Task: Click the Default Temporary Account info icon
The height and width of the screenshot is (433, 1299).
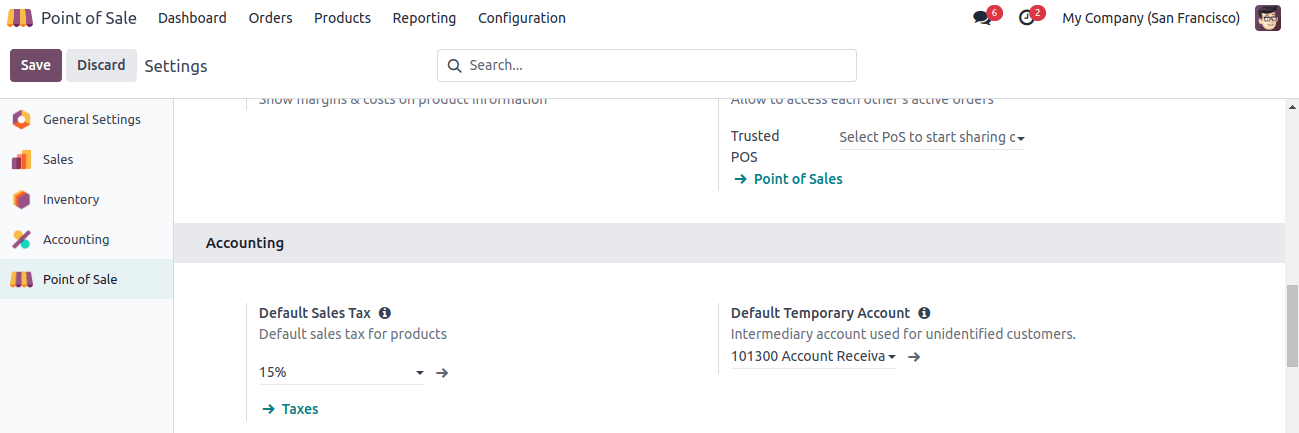Action: [924, 313]
